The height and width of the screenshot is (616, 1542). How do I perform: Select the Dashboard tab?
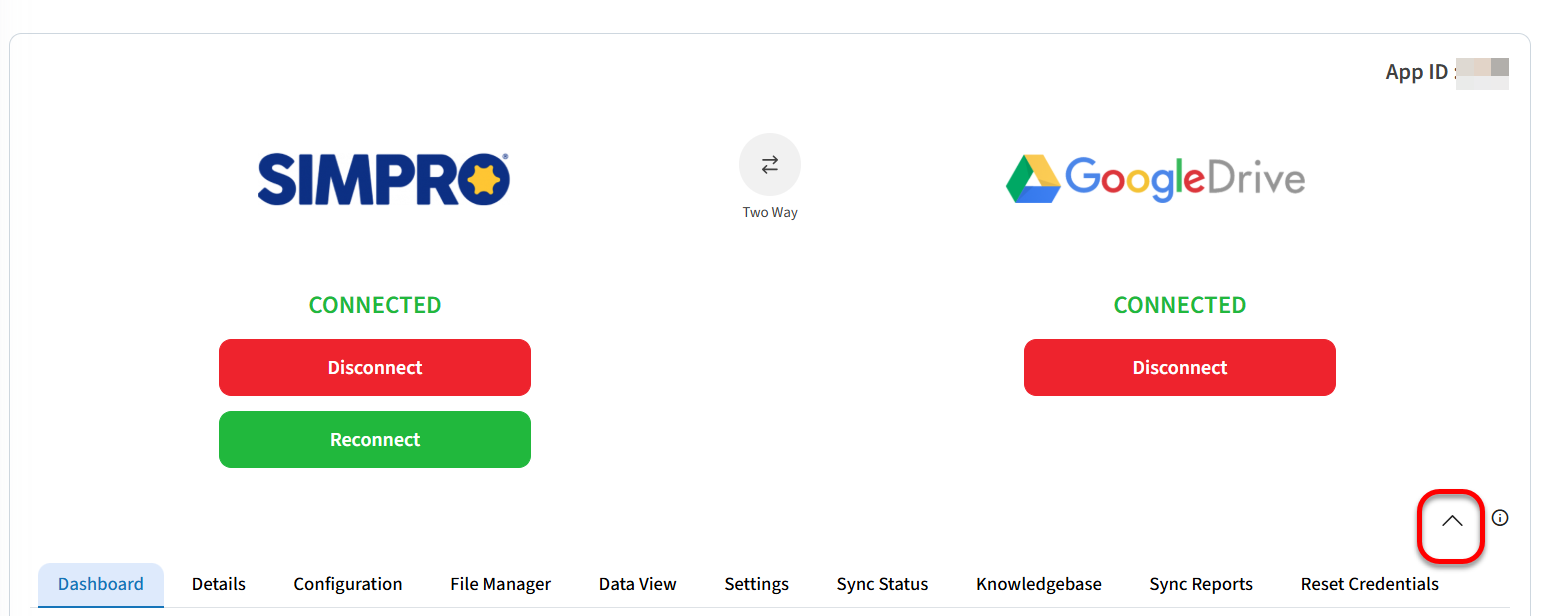pos(101,585)
